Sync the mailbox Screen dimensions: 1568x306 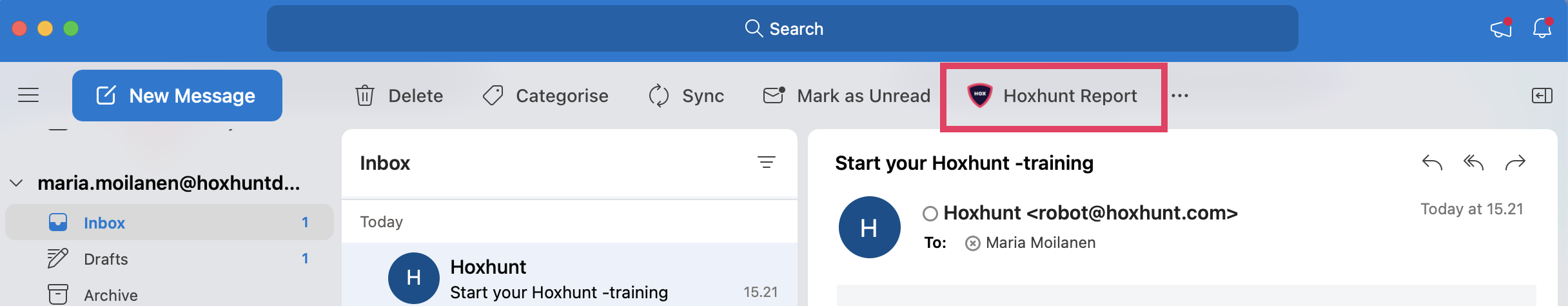pos(686,96)
